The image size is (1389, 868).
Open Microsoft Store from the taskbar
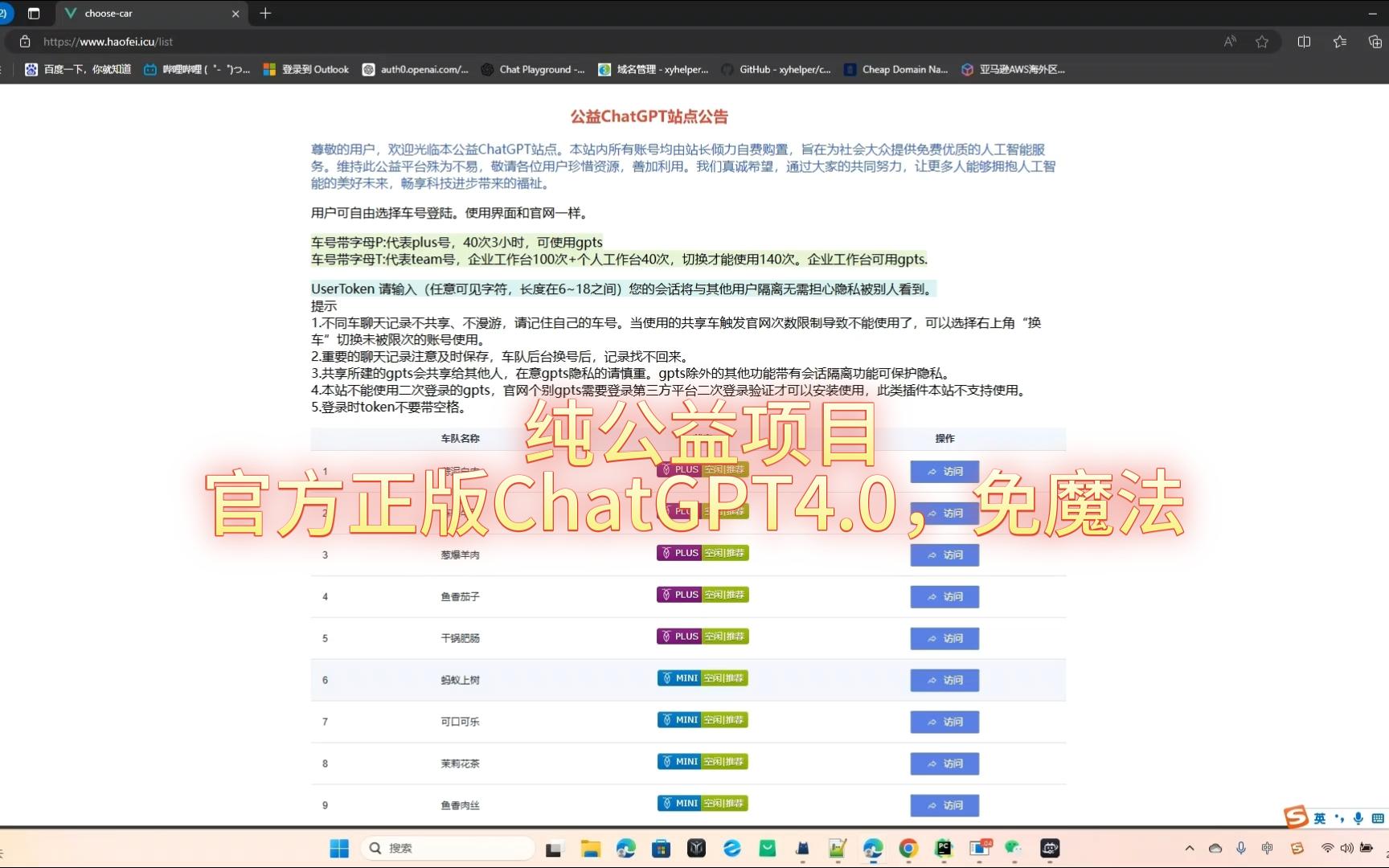[x=661, y=849]
